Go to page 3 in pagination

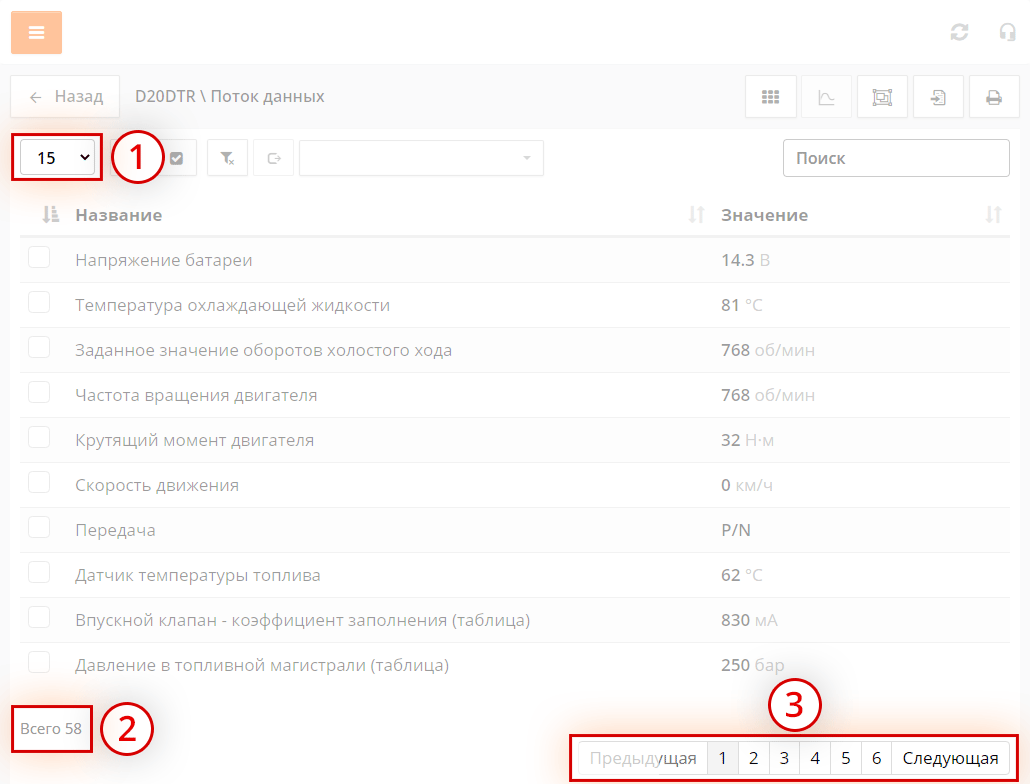pyautogui.click(x=784, y=758)
